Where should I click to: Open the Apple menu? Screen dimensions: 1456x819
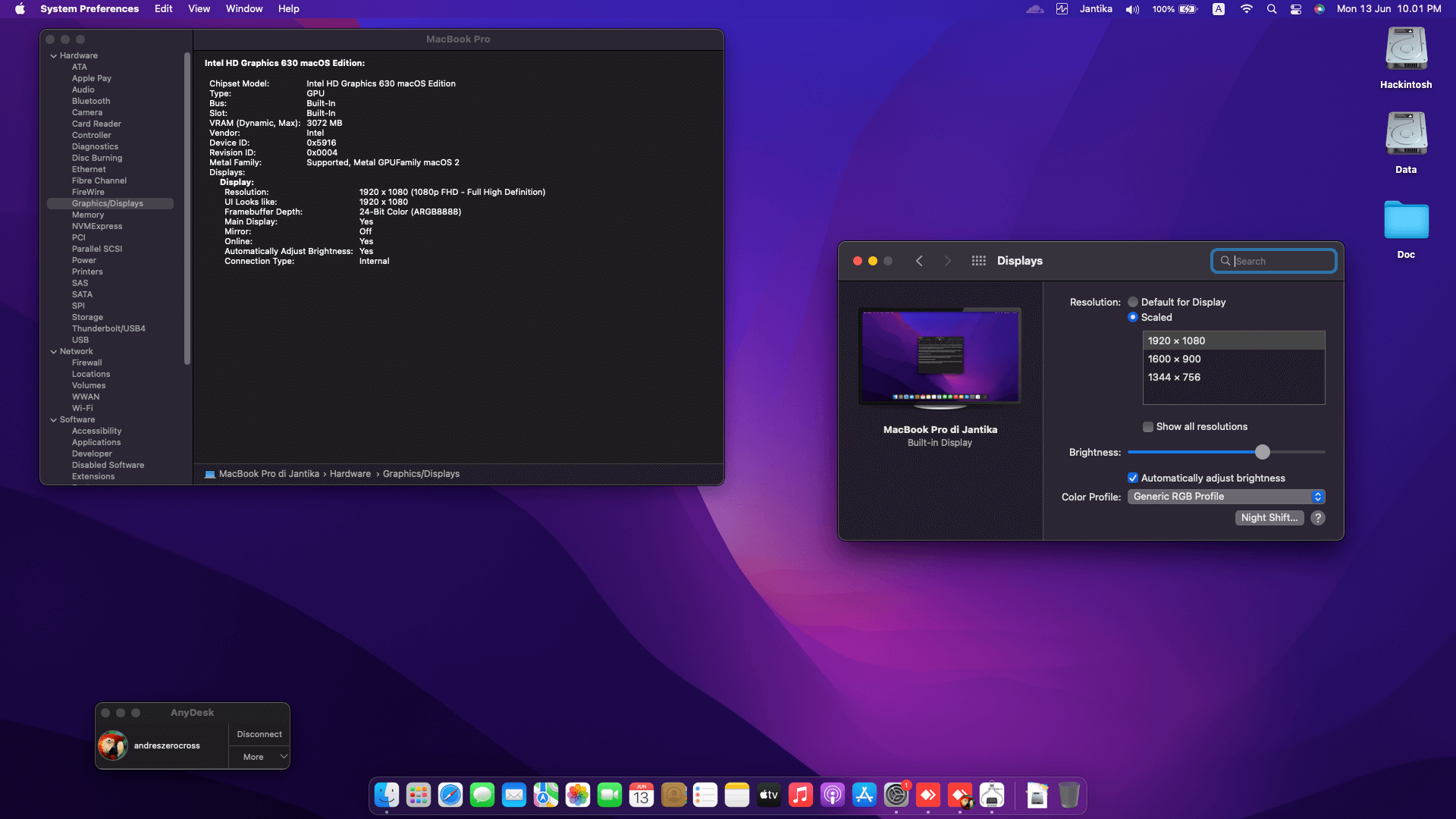20,9
